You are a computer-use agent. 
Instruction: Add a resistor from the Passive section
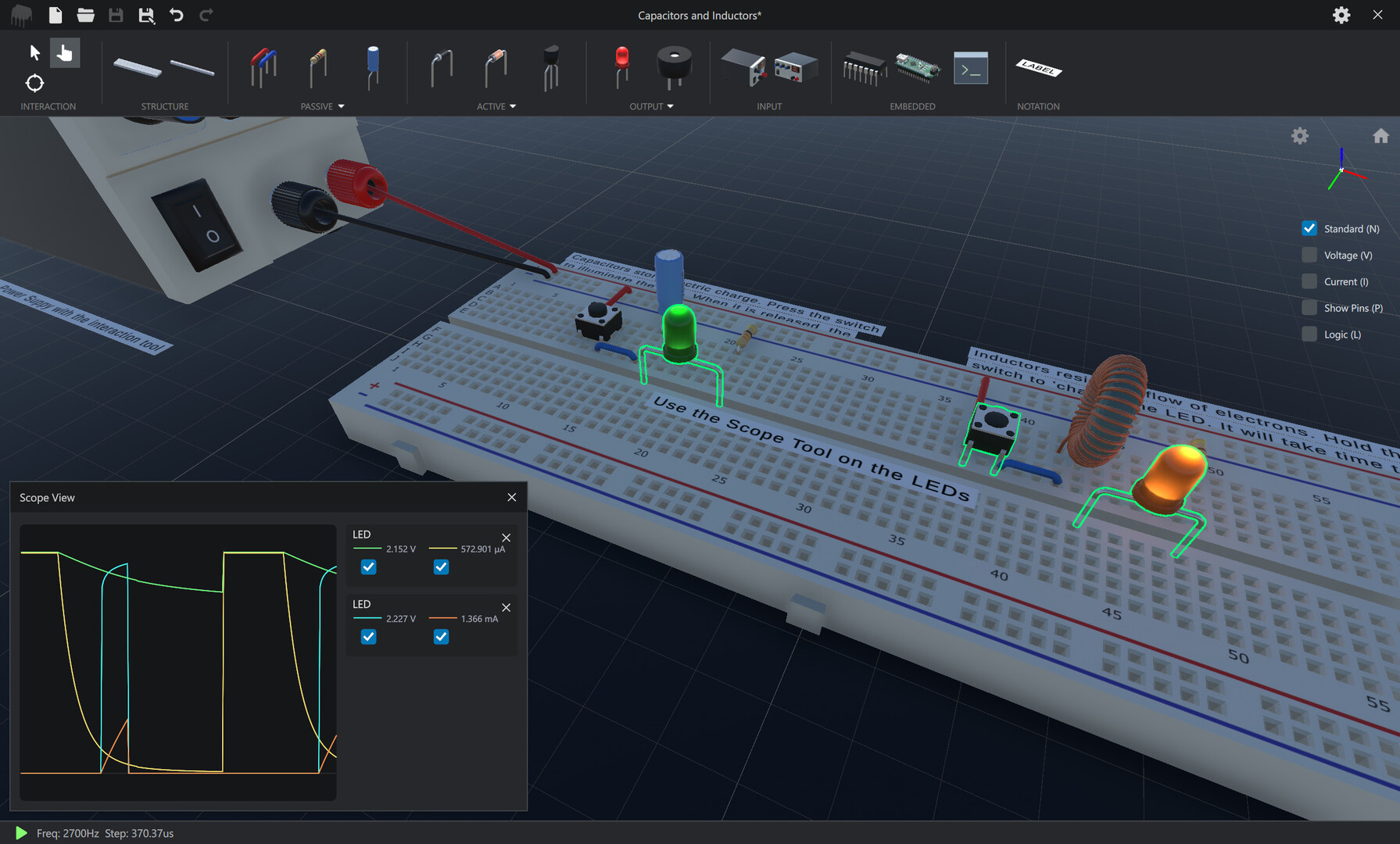tap(317, 68)
